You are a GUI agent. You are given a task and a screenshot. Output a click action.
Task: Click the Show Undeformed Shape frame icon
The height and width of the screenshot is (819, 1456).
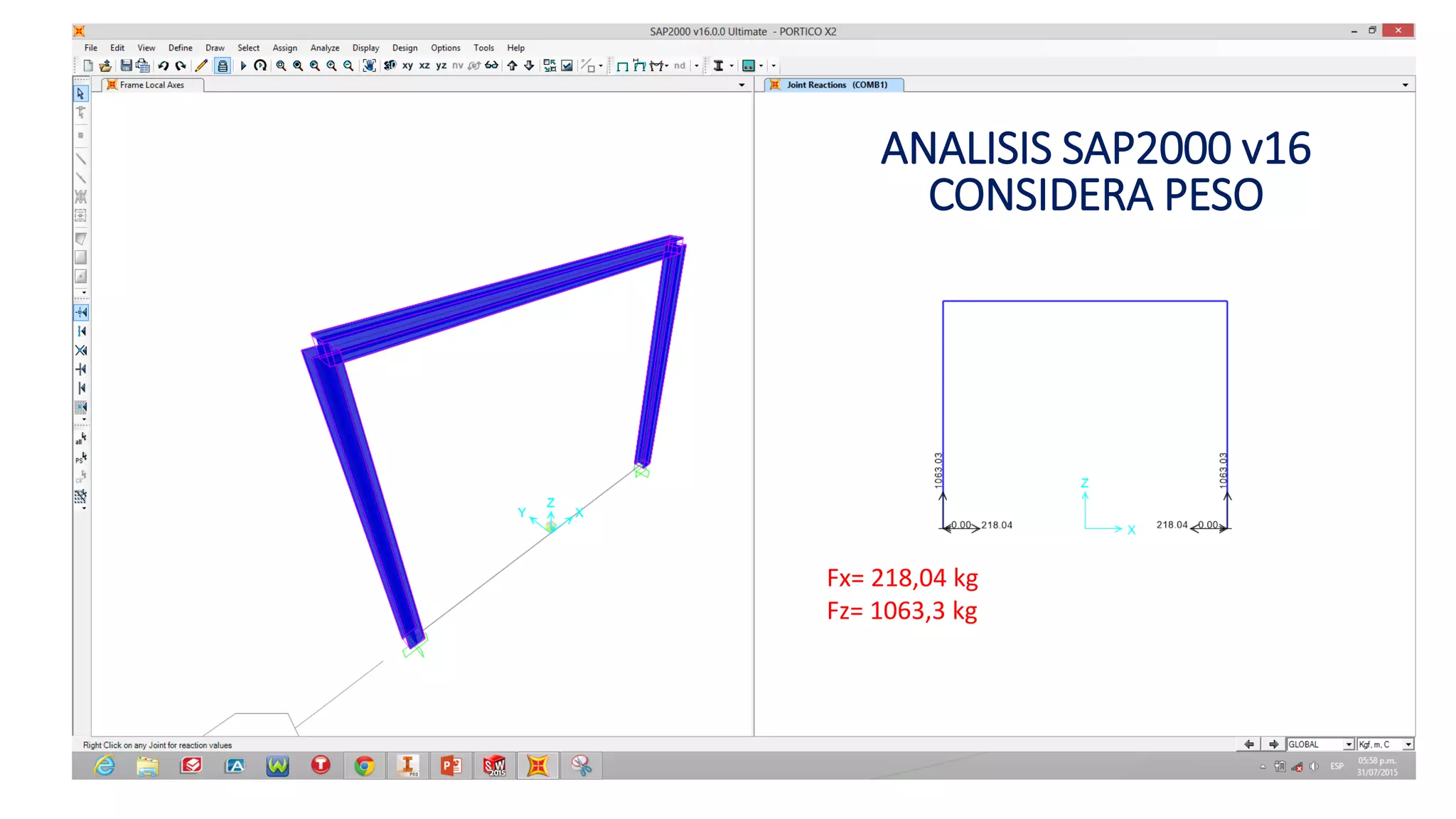[x=622, y=65]
